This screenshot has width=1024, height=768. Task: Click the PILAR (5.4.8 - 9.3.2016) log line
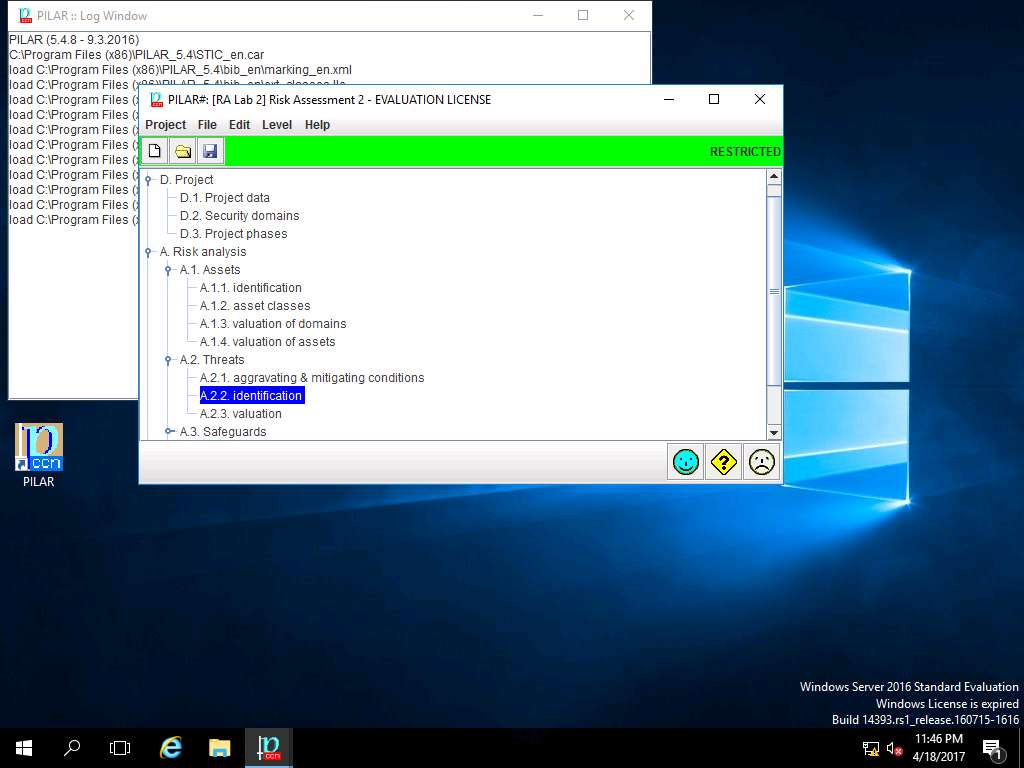74,40
